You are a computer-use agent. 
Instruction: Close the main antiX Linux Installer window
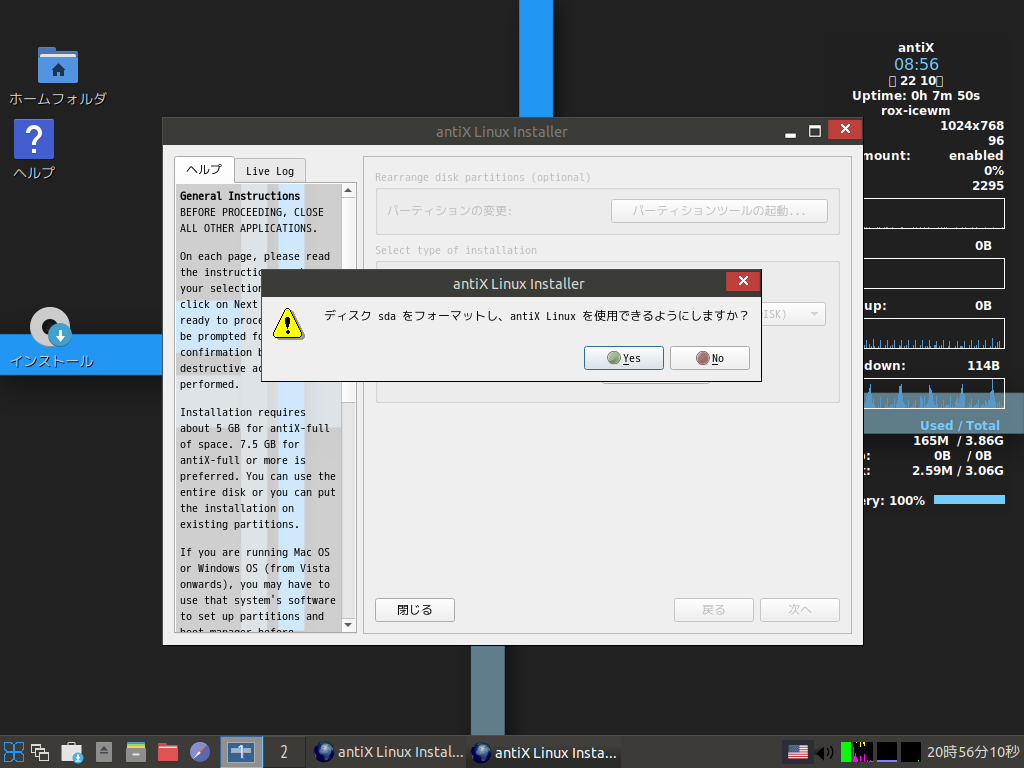click(845, 129)
